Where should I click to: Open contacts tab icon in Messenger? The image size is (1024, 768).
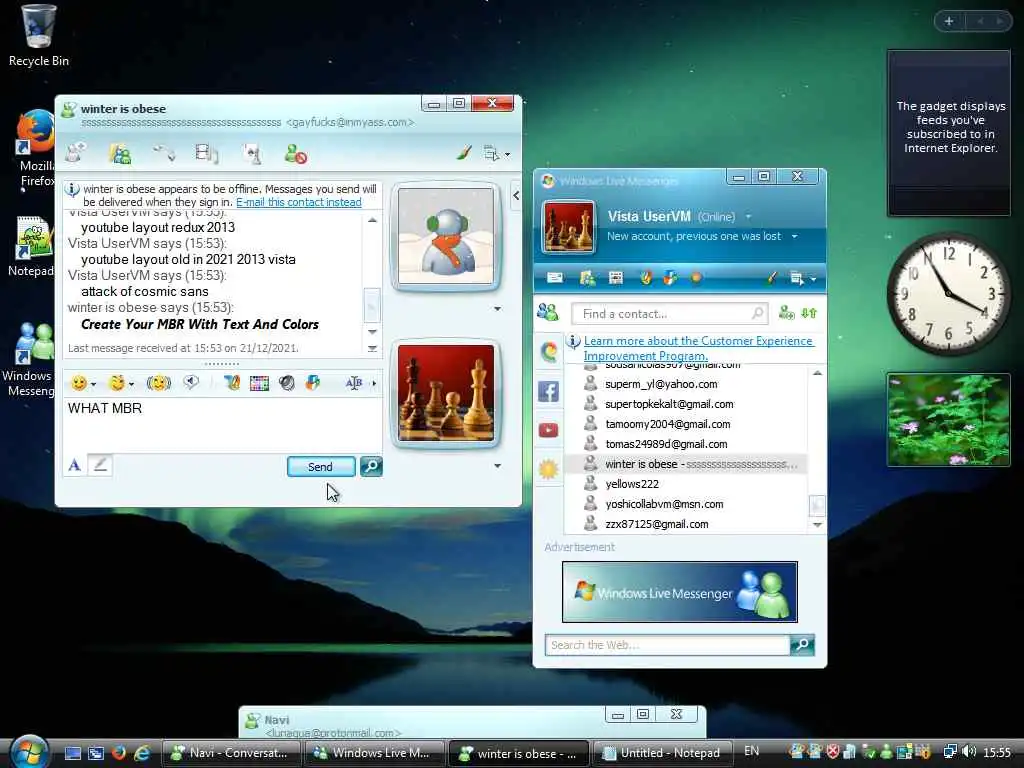click(548, 313)
